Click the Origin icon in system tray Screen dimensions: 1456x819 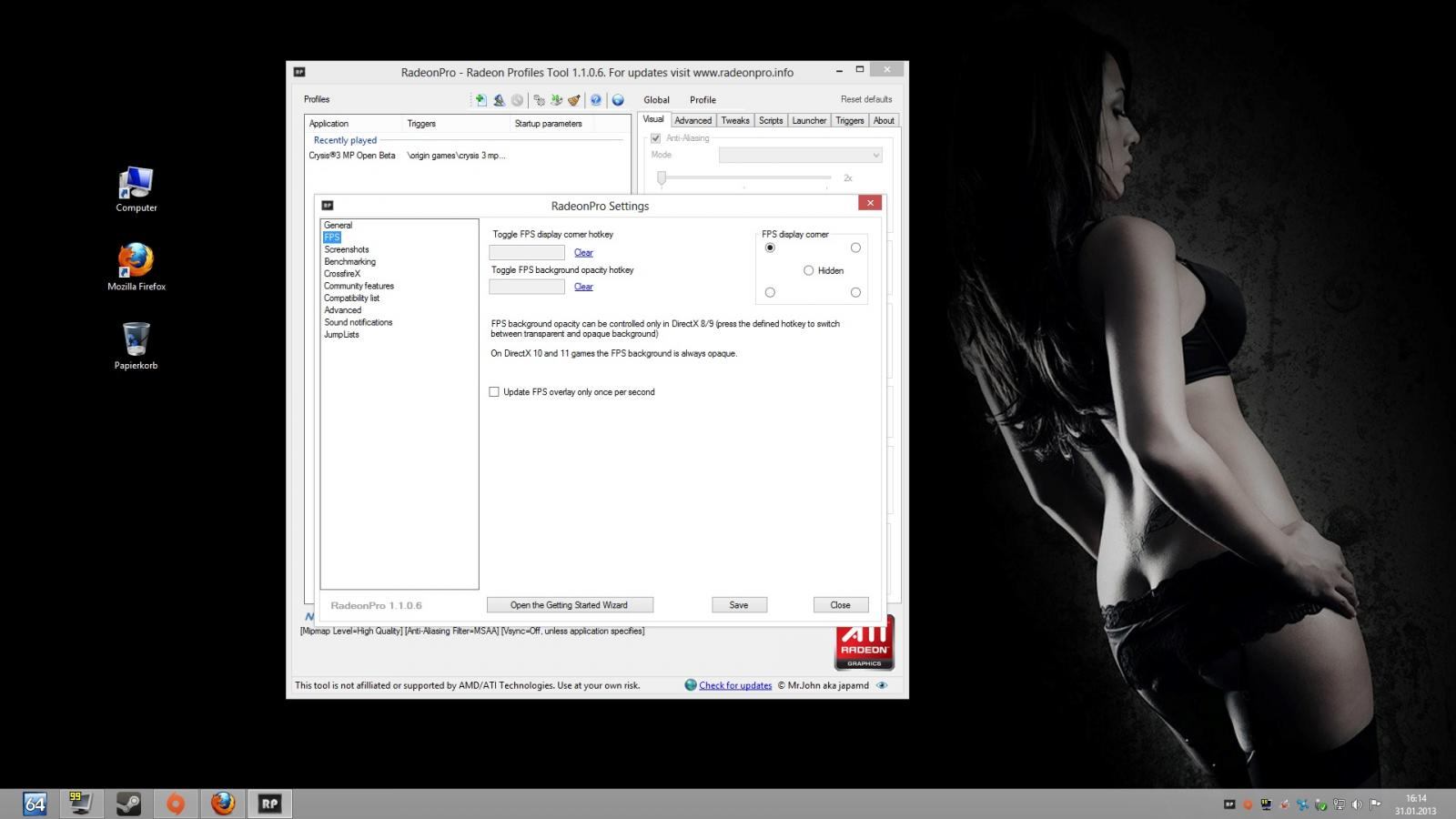(1248, 804)
